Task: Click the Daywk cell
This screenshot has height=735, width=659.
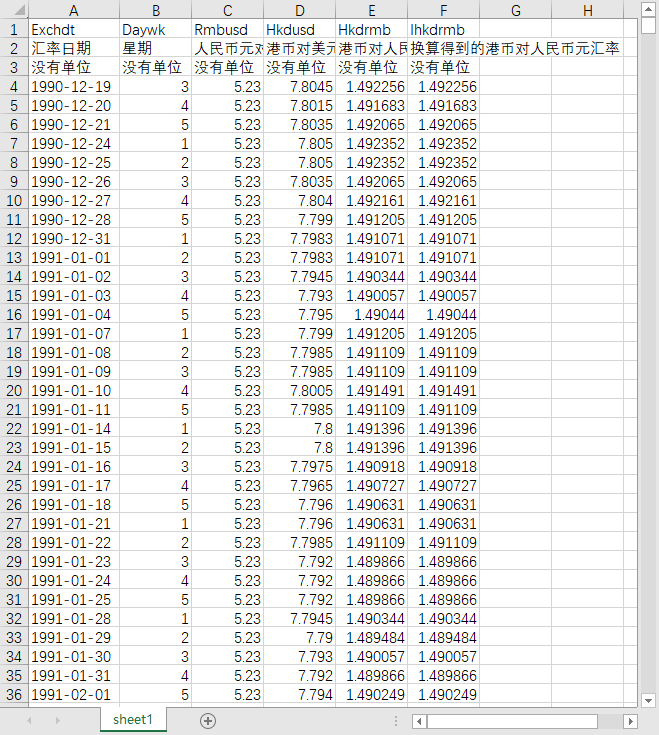Action: pyautogui.click(x=156, y=30)
